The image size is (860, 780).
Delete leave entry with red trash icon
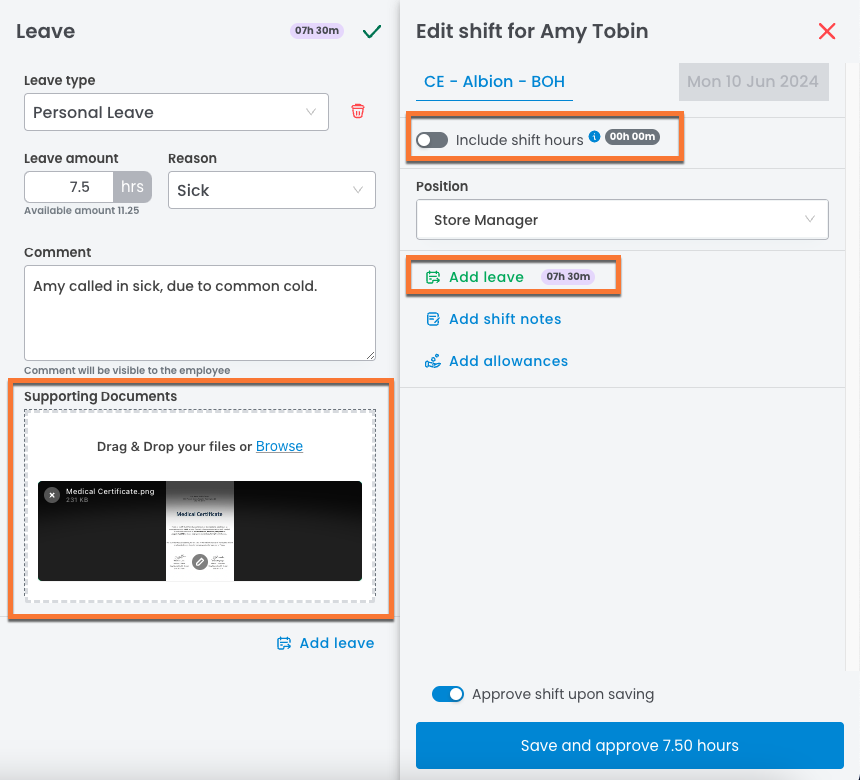point(358,111)
